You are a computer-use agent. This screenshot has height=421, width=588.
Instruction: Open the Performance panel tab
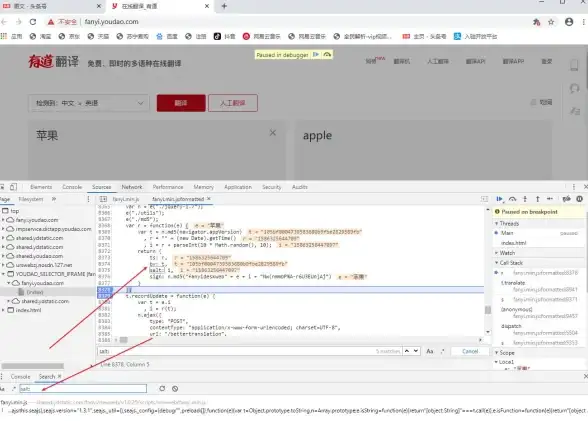tap(168, 187)
